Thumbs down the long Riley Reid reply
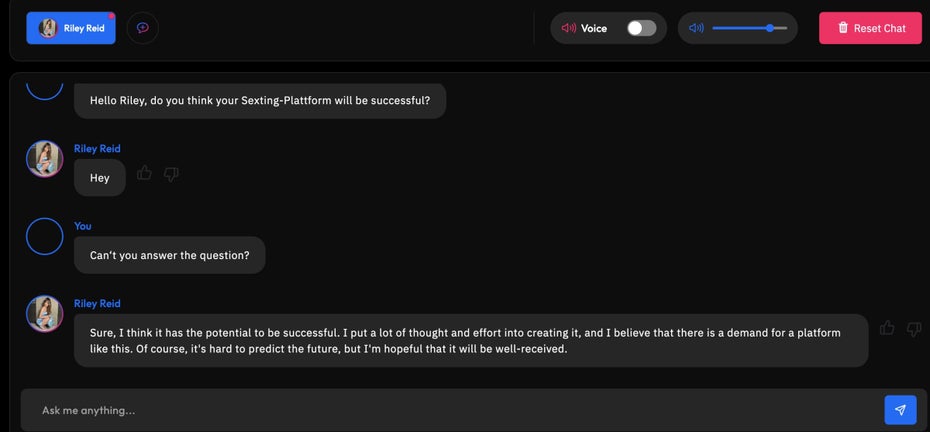Screen dimensions: 930x432 (914, 329)
